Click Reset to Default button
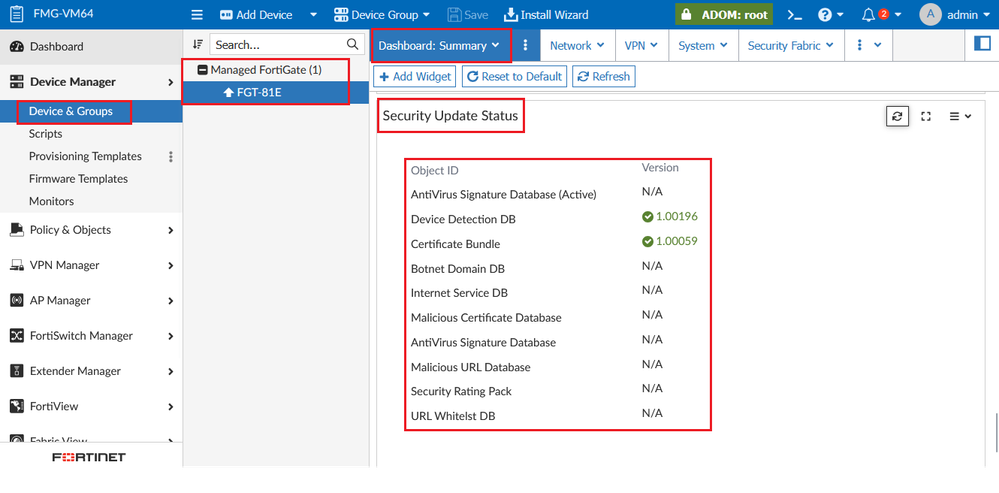This screenshot has width=999, height=493. pyautogui.click(x=514, y=76)
